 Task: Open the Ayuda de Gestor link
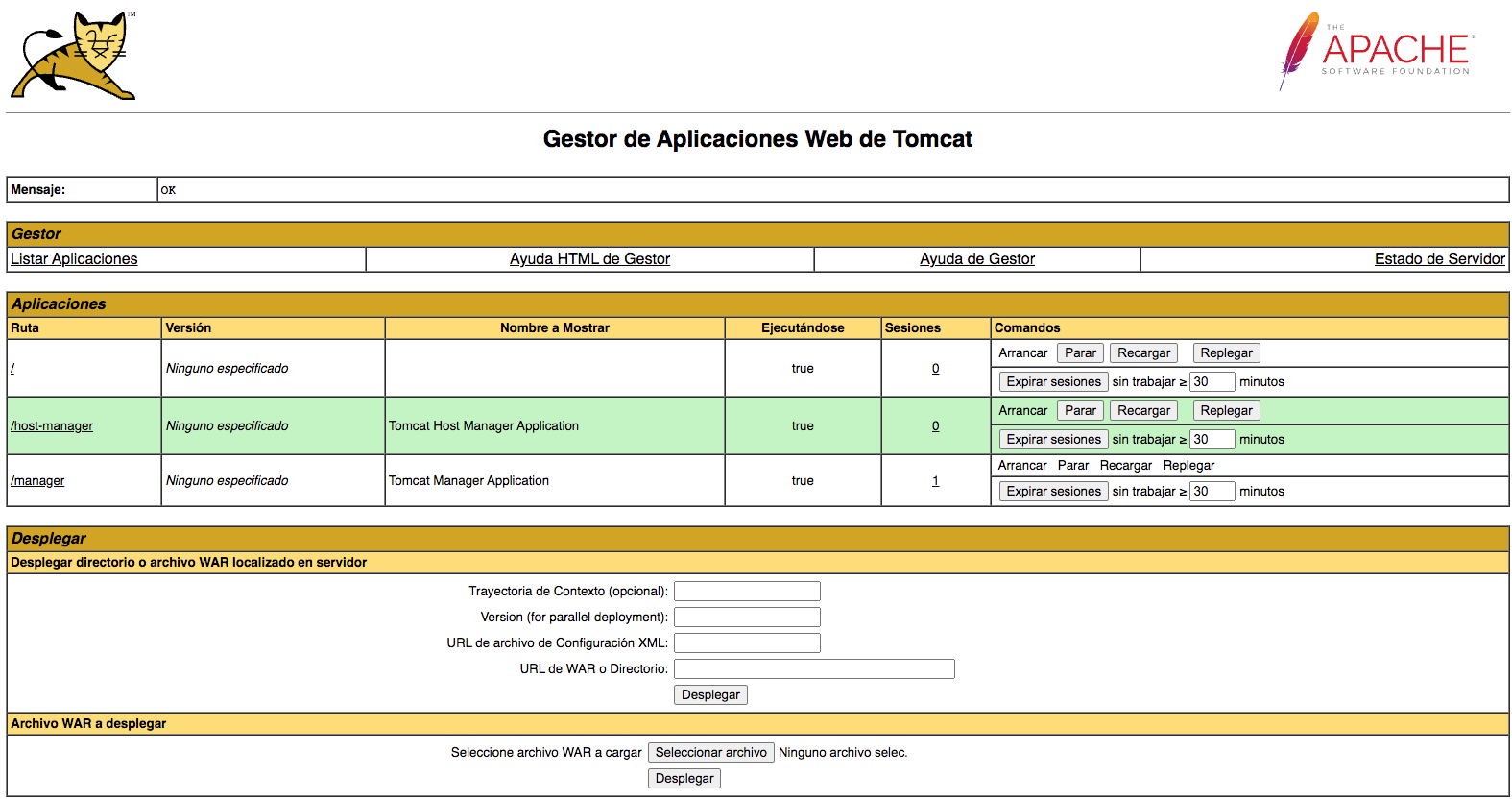pos(976,259)
